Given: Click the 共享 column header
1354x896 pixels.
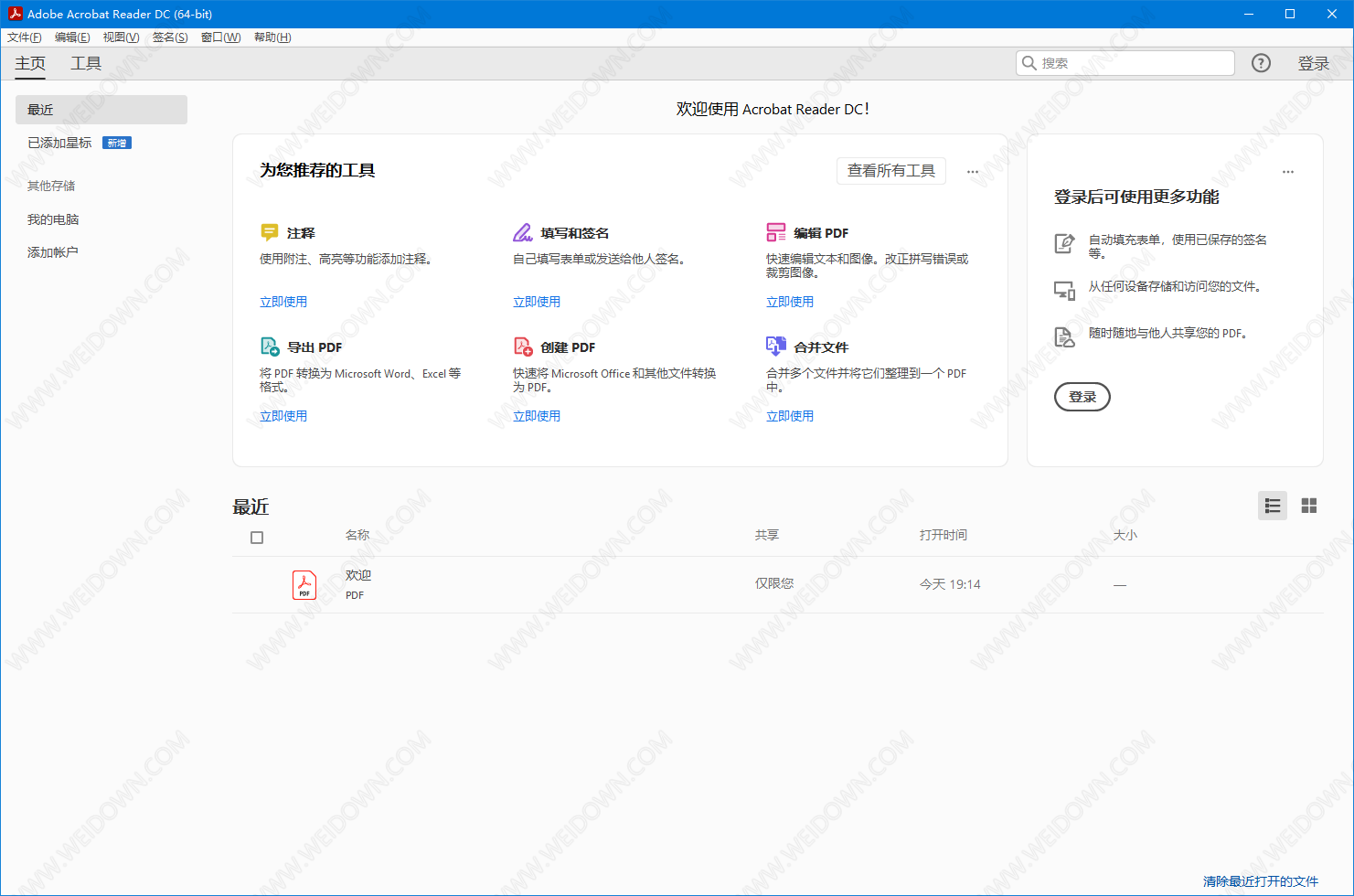Looking at the screenshot, I should [x=767, y=535].
